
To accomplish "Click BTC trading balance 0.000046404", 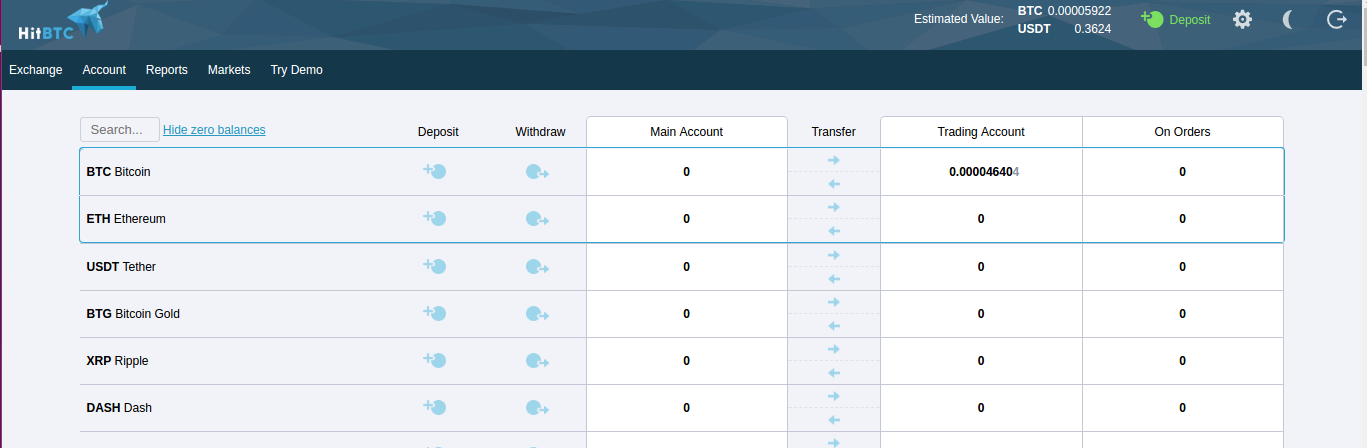I will tap(984, 172).
